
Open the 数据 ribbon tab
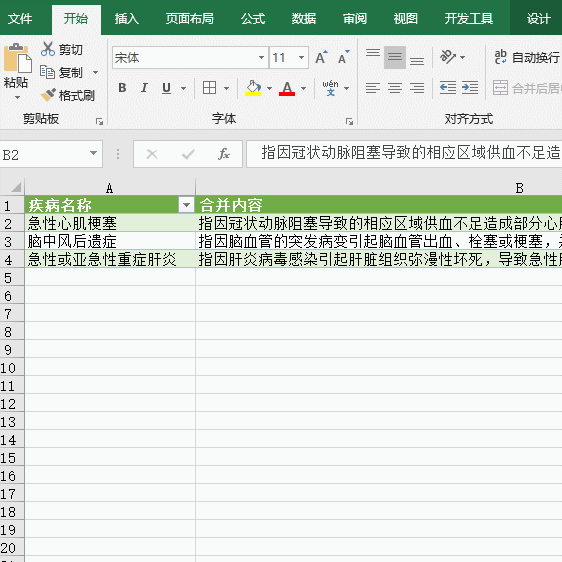(x=304, y=19)
